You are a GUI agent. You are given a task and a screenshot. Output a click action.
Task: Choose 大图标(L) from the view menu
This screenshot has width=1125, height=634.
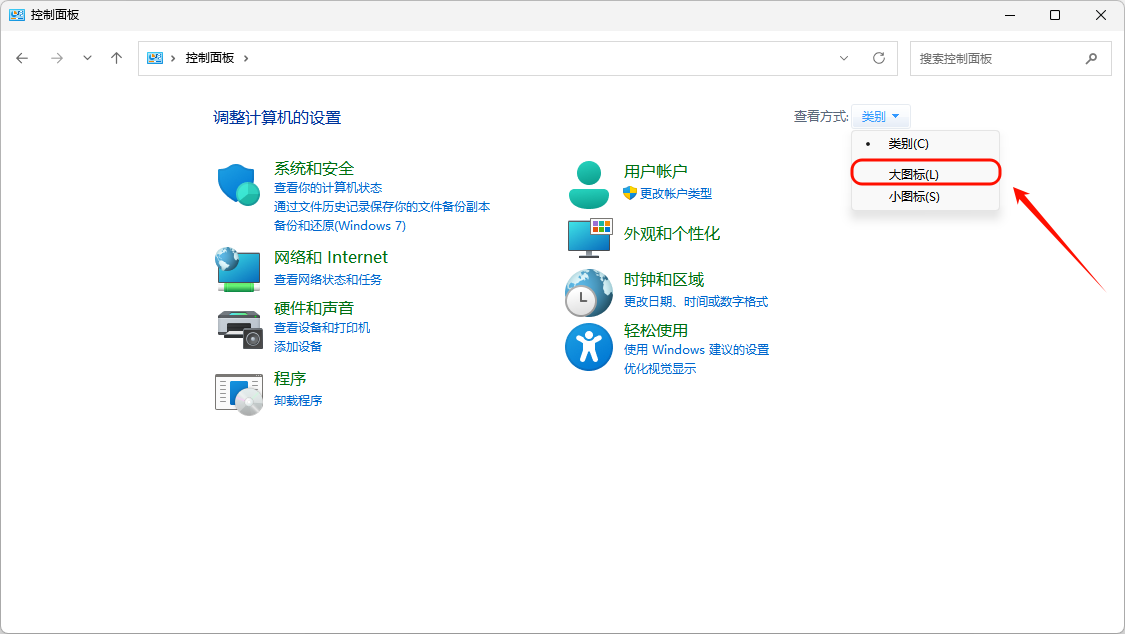(x=926, y=174)
